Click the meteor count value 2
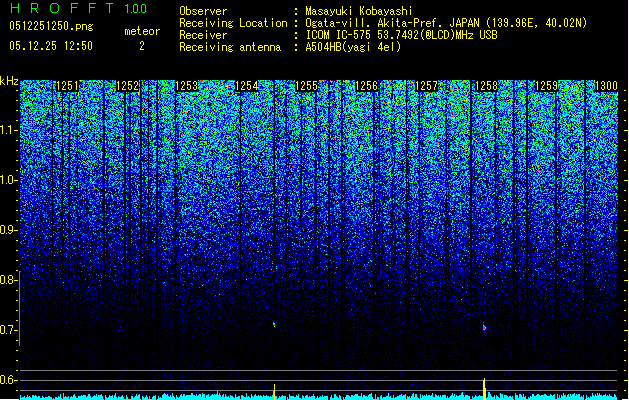 click(x=142, y=46)
